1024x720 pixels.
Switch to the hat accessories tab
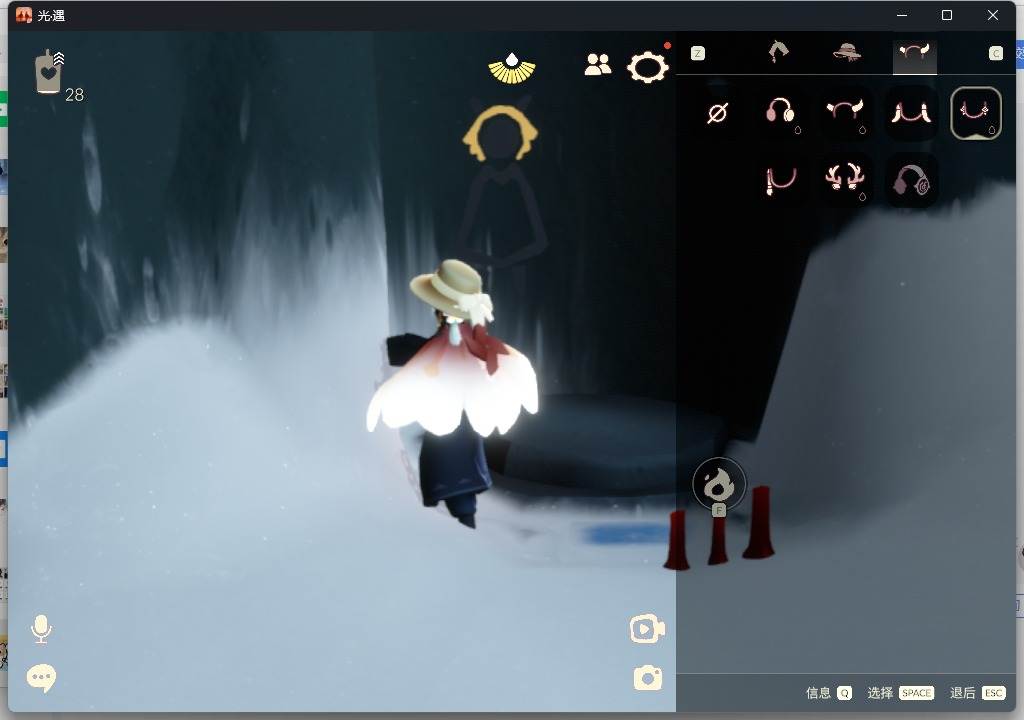[847, 52]
